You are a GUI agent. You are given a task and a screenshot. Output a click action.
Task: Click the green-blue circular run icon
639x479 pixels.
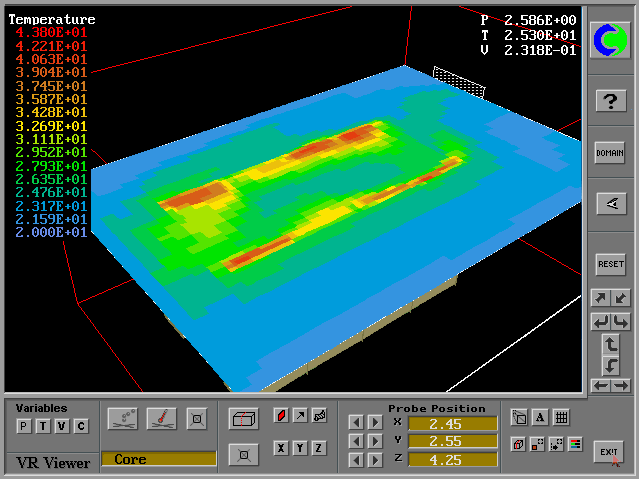pyautogui.click(x=610, y=40)
